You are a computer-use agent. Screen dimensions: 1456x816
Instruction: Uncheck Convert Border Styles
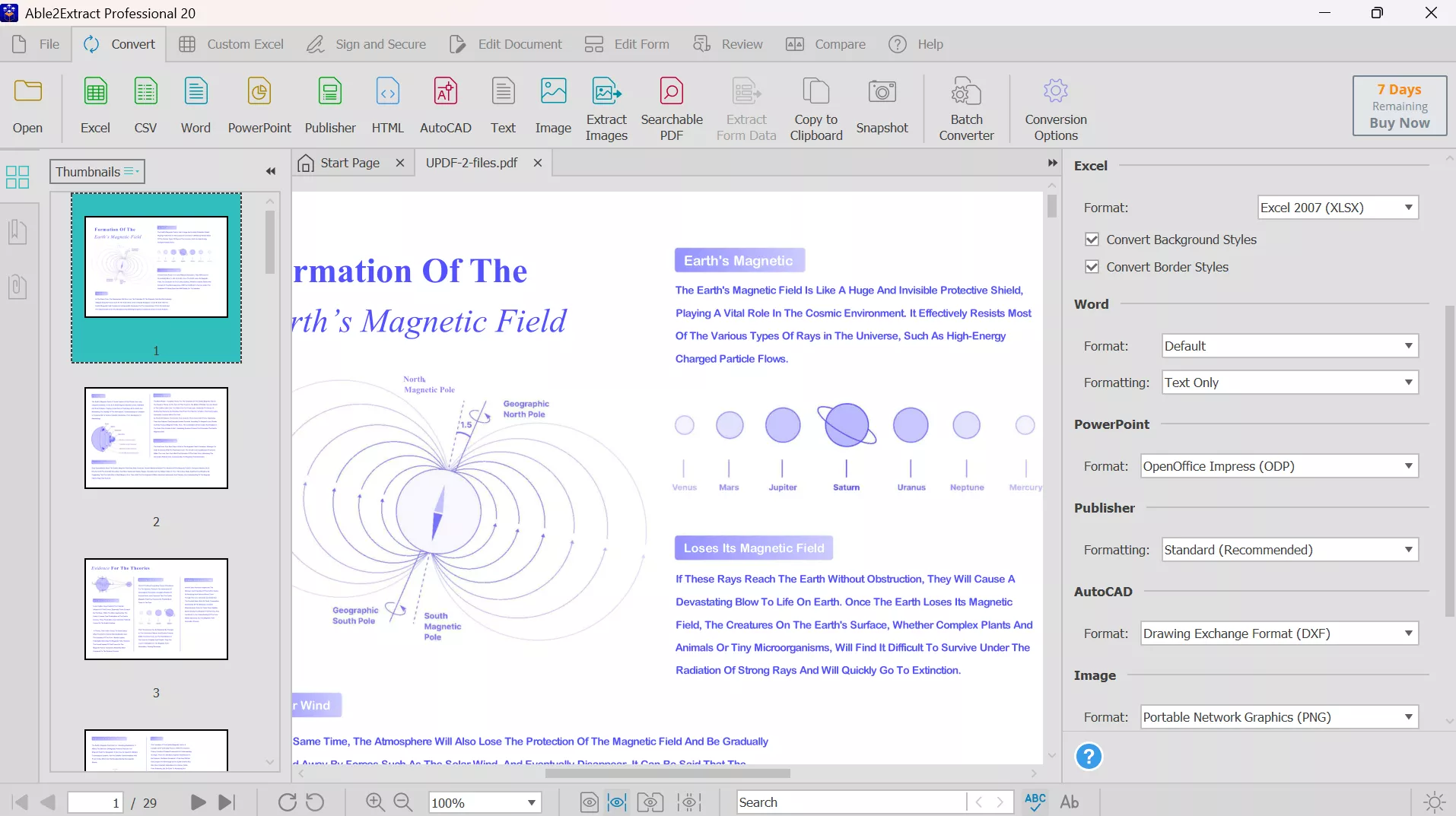point(1092,266)
